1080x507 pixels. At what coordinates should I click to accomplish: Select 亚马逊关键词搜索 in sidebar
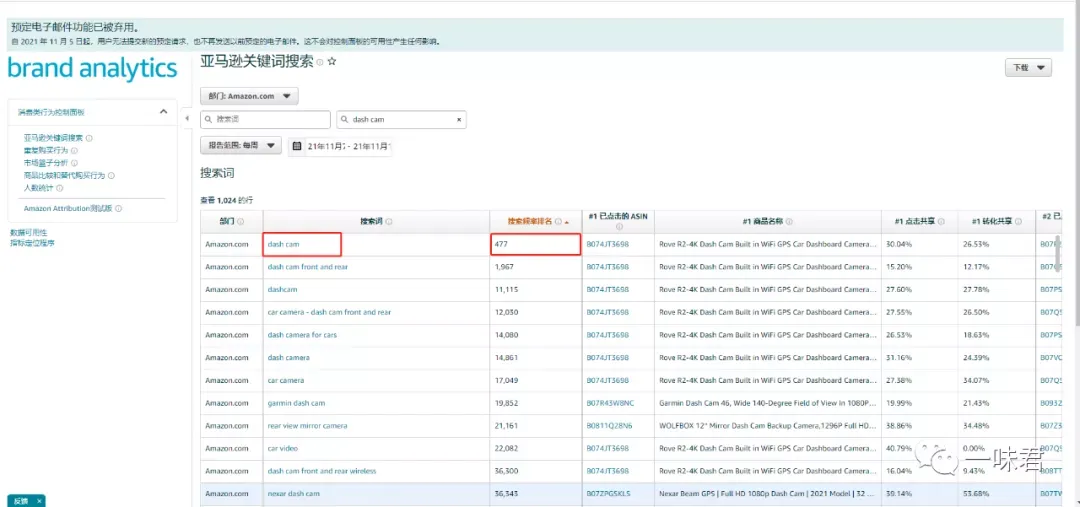pyautogui.click(x=54, y=138)
